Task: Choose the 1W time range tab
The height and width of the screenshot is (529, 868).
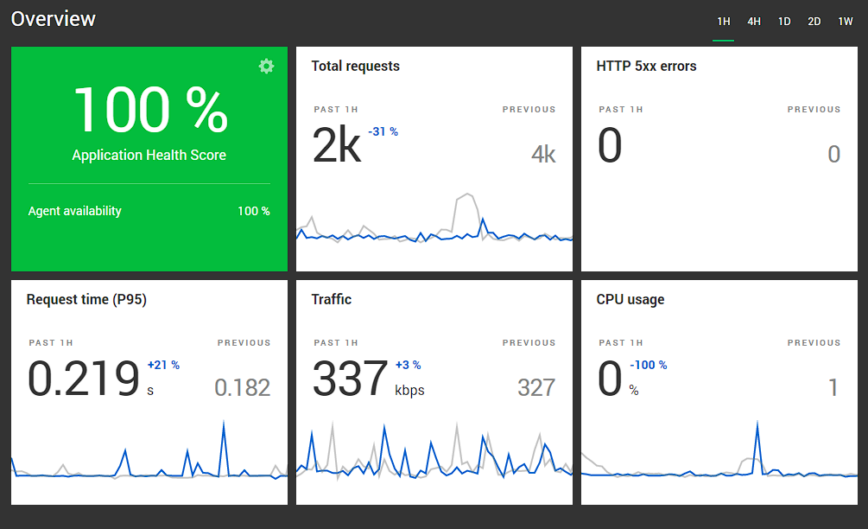Action: click(x=845, y=22)
